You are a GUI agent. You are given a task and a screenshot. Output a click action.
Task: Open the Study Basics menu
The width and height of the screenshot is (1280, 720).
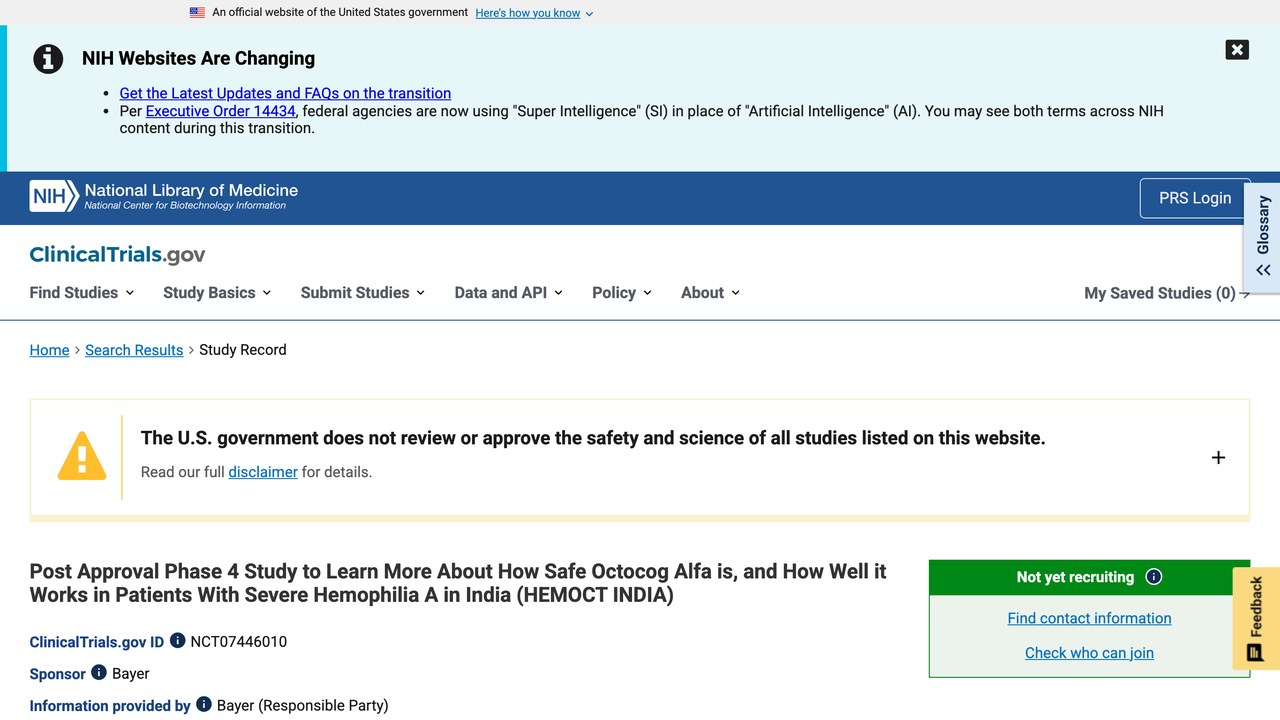(x=217, y=293)
